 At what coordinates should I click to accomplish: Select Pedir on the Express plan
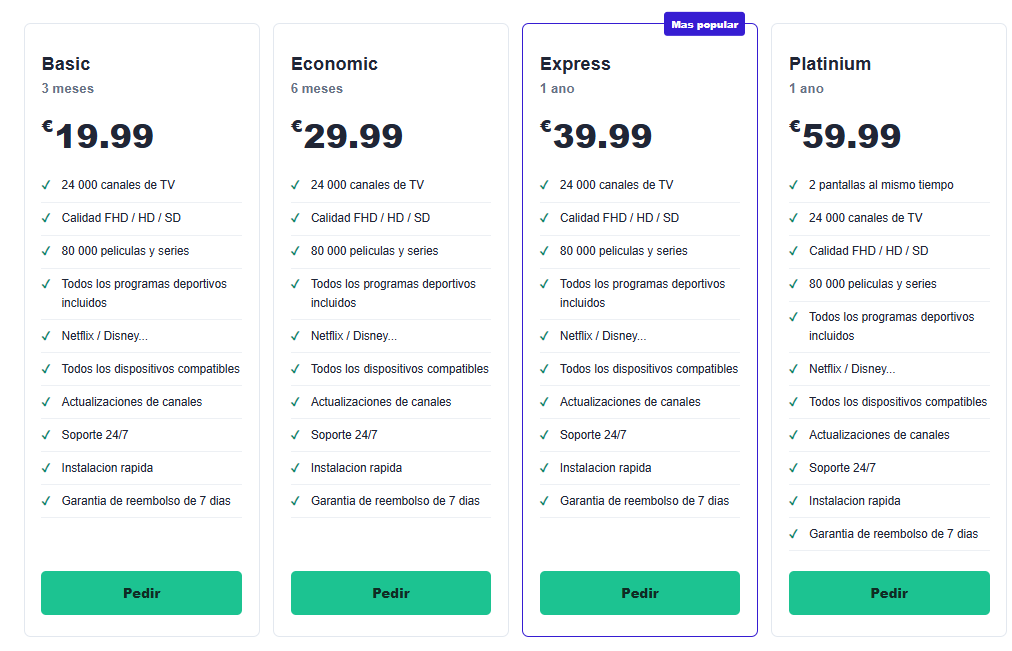(640, 593)
